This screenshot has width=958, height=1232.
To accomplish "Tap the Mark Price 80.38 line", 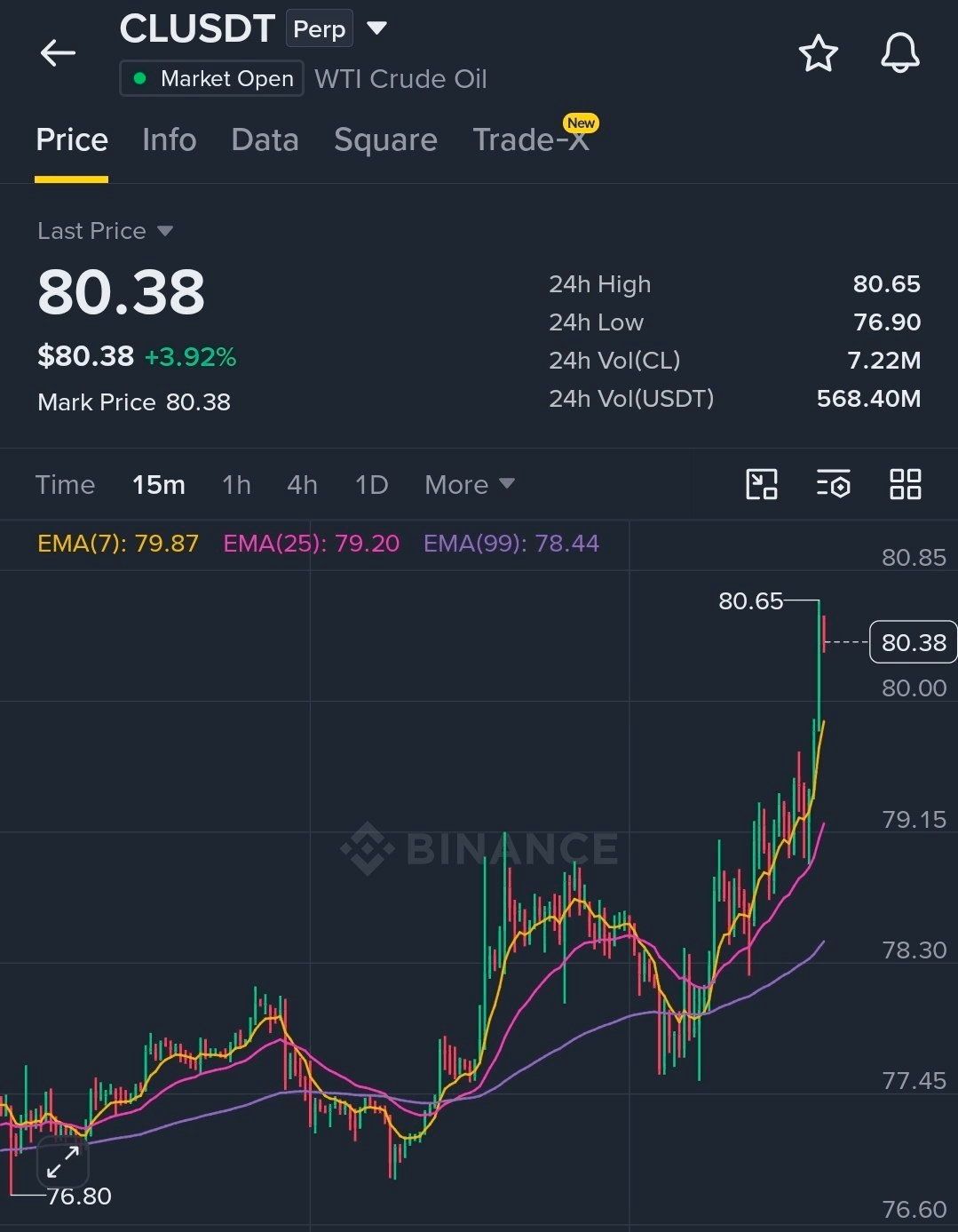I will 134,402.
